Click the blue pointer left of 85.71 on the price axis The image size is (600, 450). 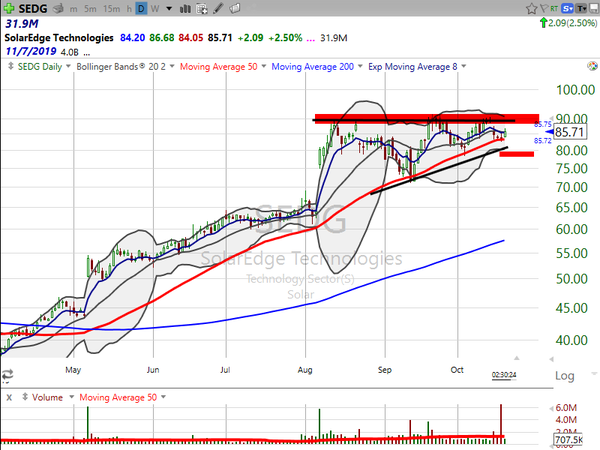pos(549,132)
